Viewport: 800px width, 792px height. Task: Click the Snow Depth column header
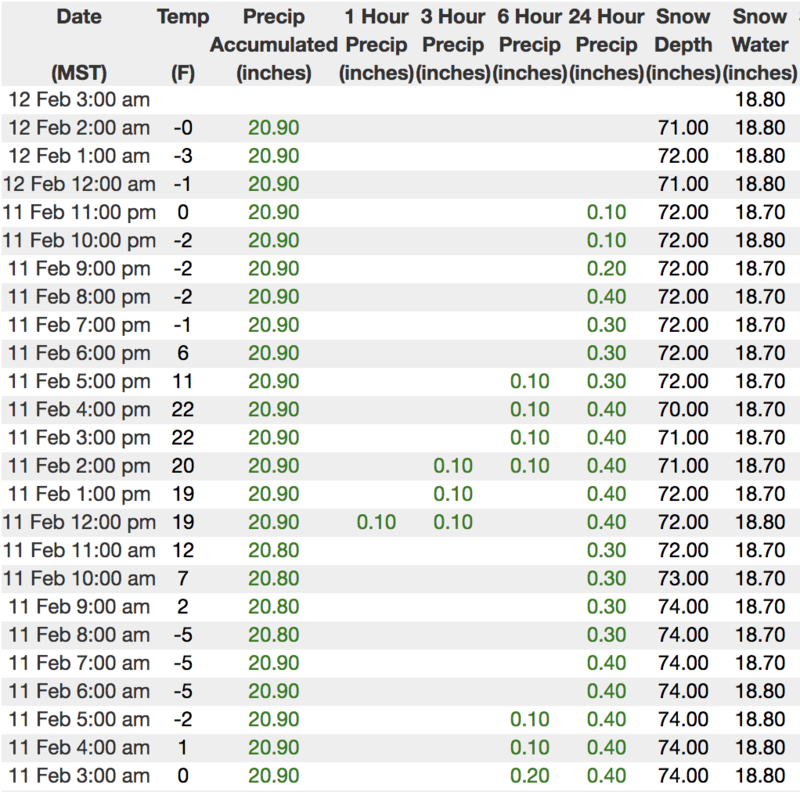point(684,45)
